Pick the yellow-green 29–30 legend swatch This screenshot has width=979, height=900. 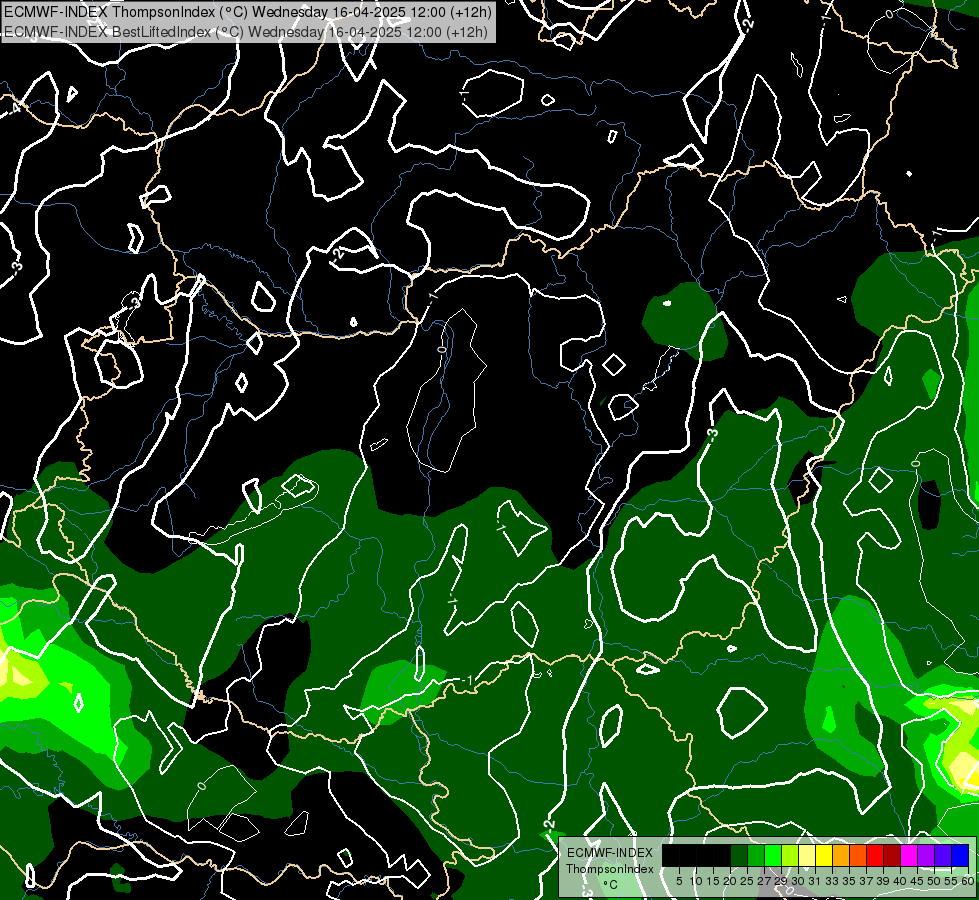click(x=790, y=855)
